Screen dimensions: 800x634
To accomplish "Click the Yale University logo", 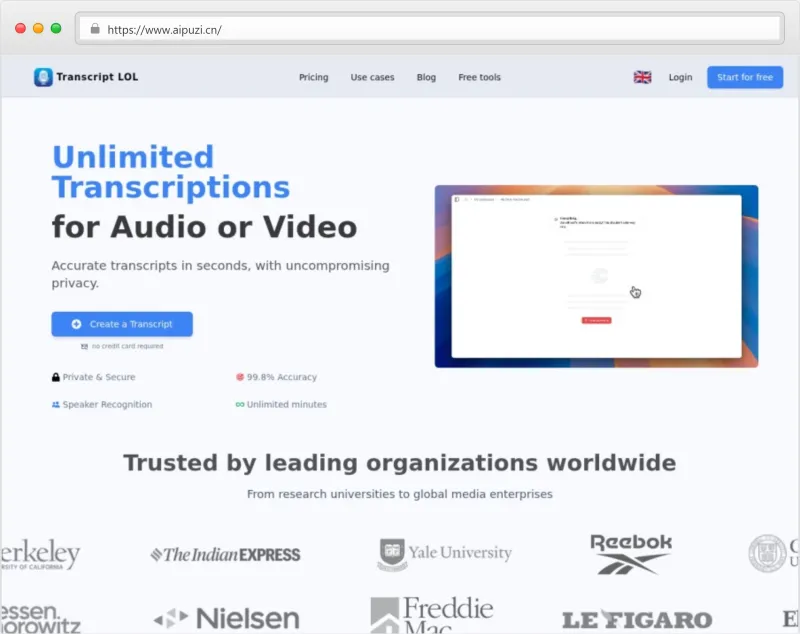I will click(x=444, y=554).
